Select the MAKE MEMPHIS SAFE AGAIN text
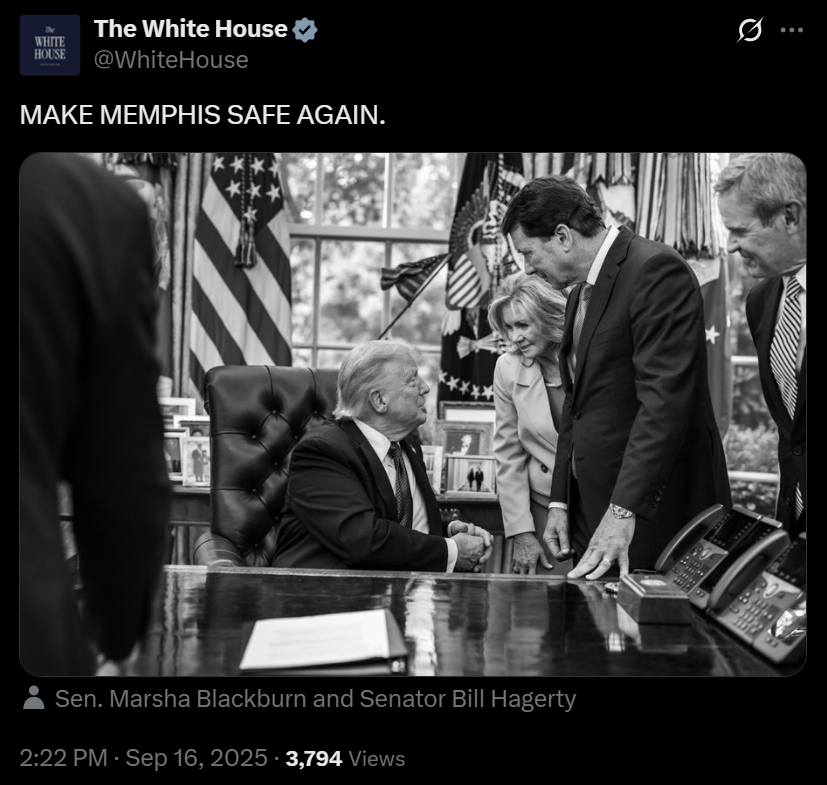The image size is (827, 785). click(203, 115)
